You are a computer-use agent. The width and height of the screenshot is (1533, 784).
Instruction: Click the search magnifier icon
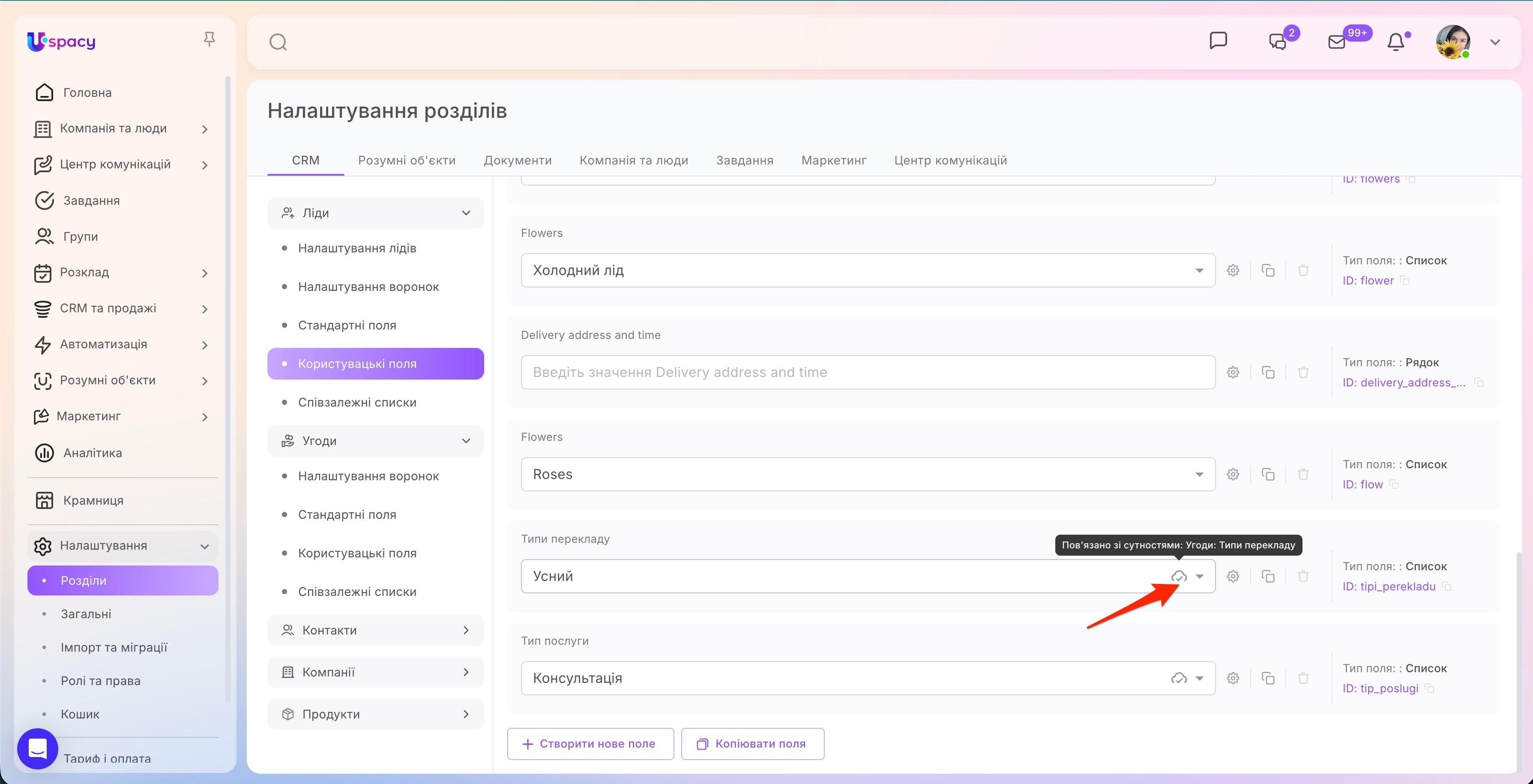click(278, 42)
